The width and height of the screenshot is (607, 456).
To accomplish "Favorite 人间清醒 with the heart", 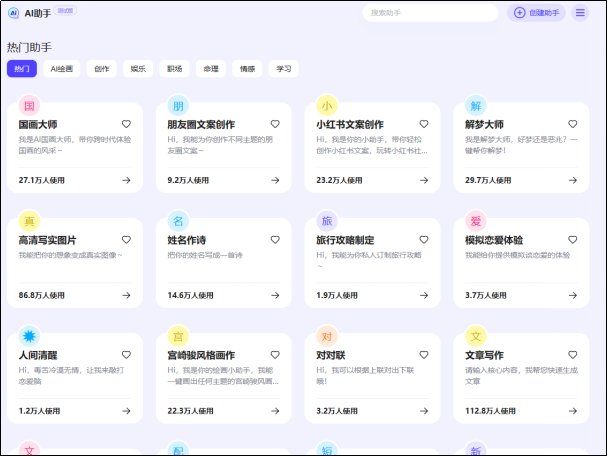I will (126, 355).
